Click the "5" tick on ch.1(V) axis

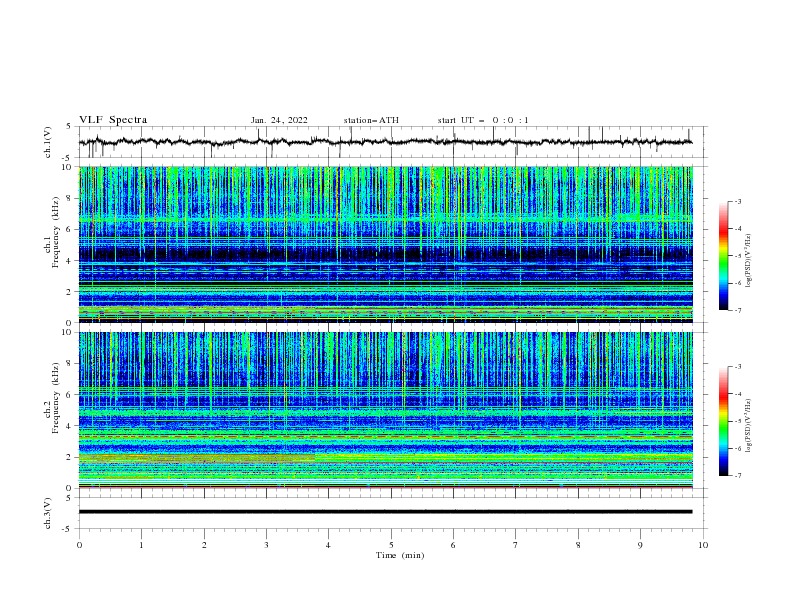coord(69,127)
